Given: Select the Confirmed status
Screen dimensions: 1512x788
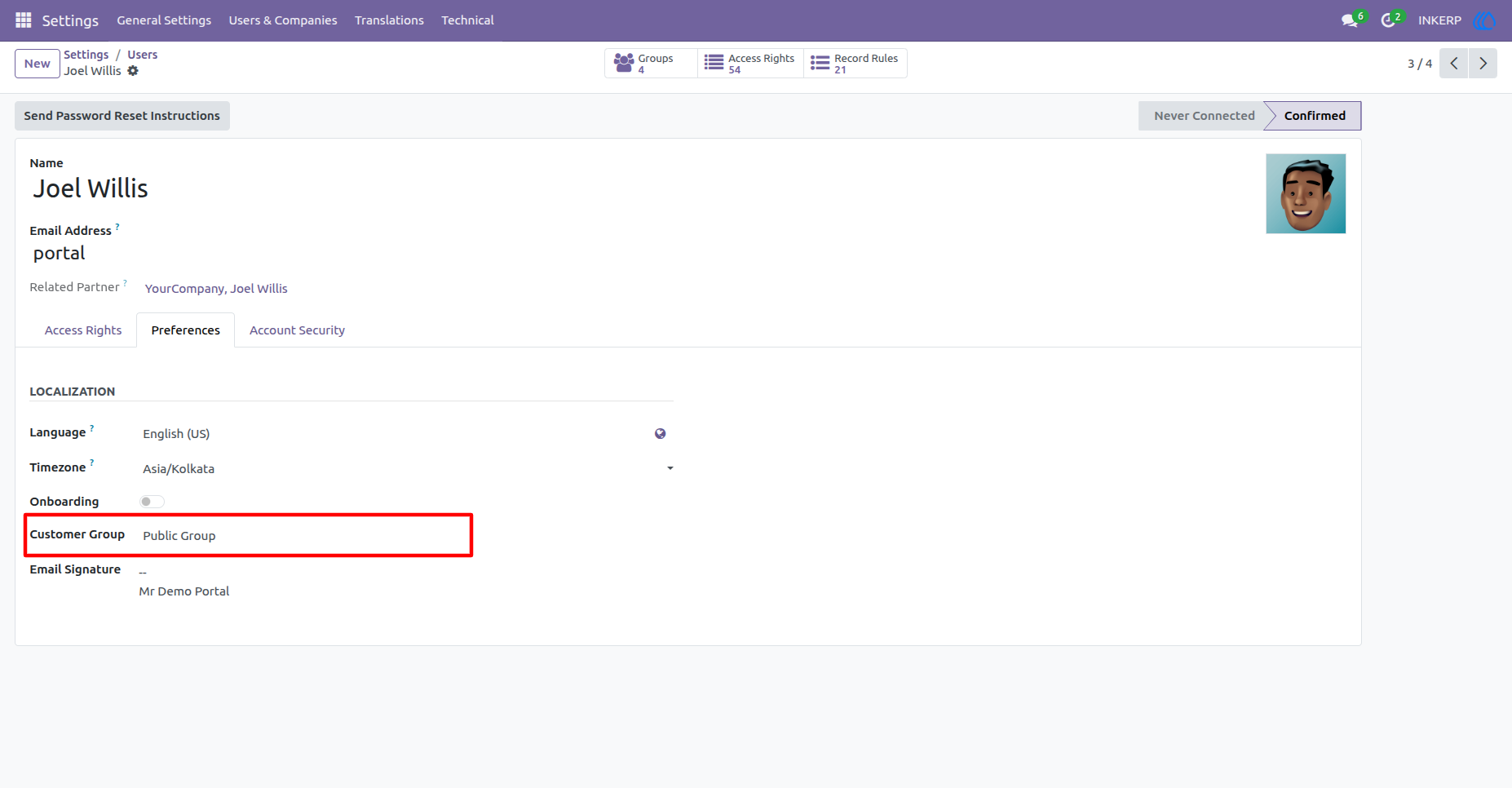Looking at the screenshot, I should point(1315,116).
